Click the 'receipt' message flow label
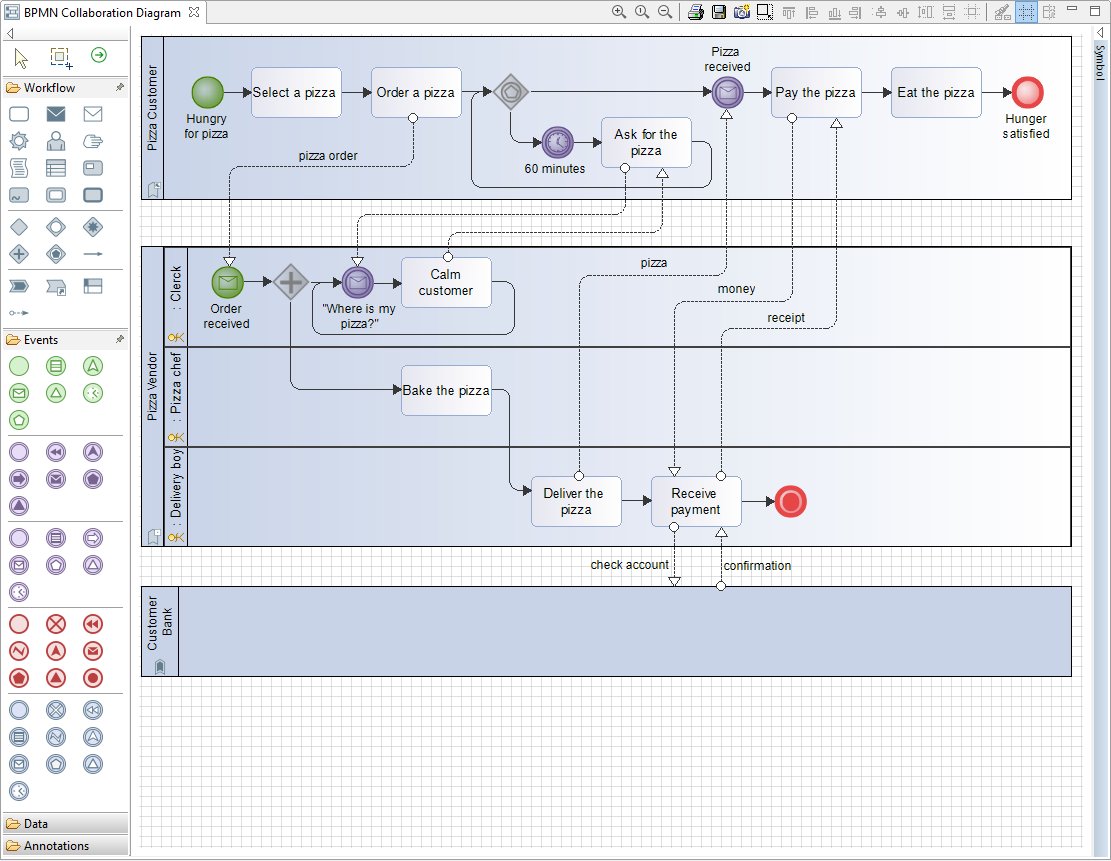Image resolution: width=1111 pixels, height=861 pixels. [x=786, y=317]
